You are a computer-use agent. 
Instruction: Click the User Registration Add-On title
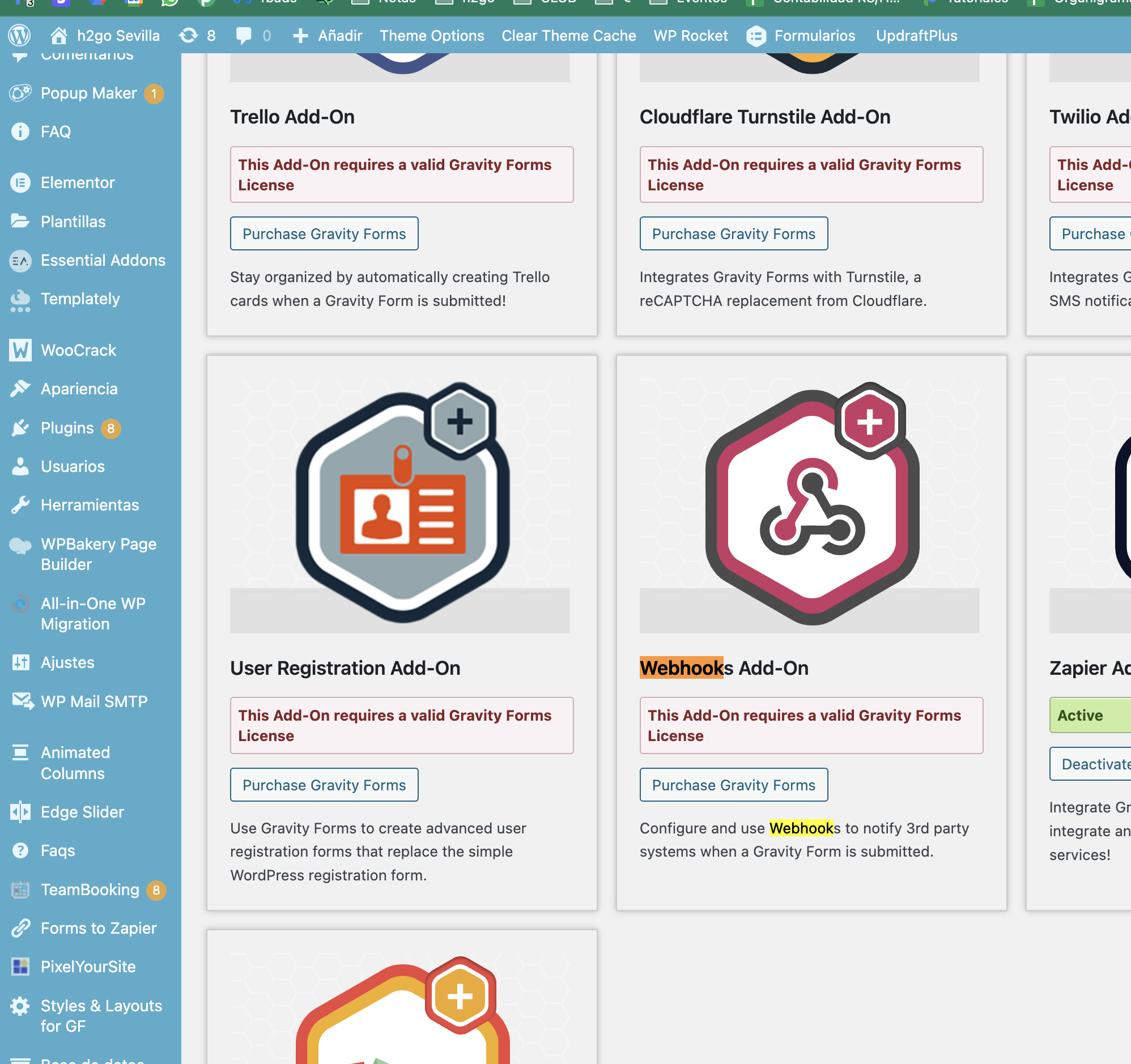tap(345, 668)
